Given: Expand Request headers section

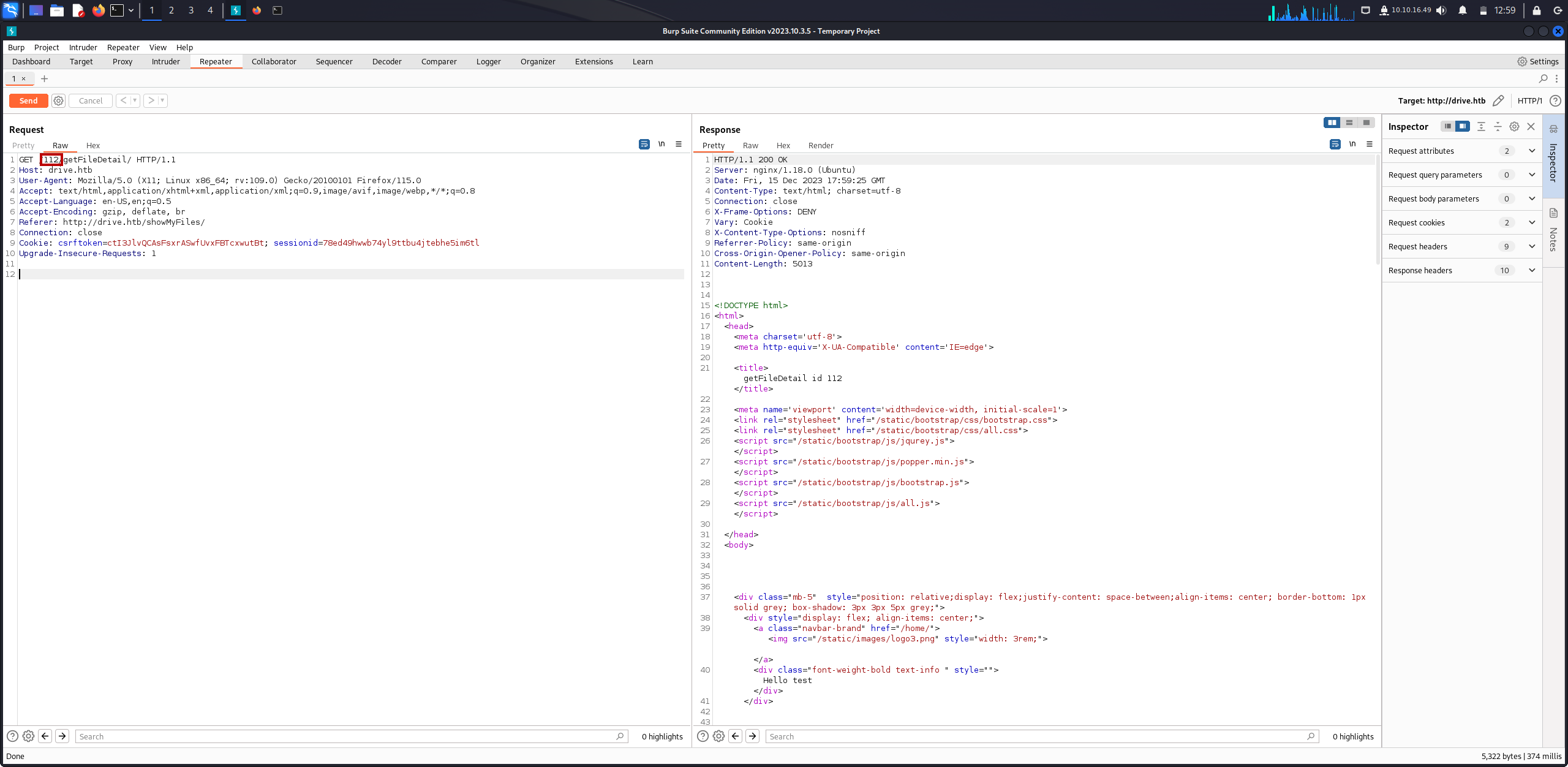Looking at the screenshot, I should tap(1462, 246).
